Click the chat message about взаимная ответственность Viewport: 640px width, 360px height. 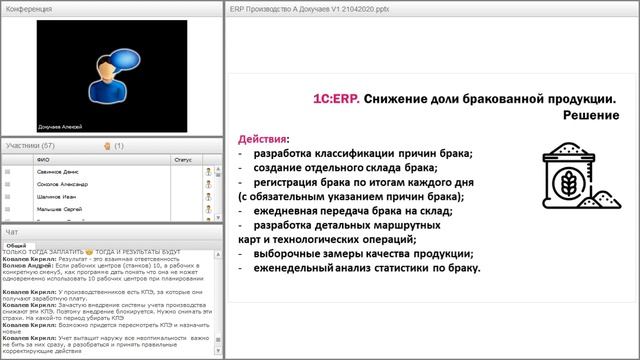(91, 259)
